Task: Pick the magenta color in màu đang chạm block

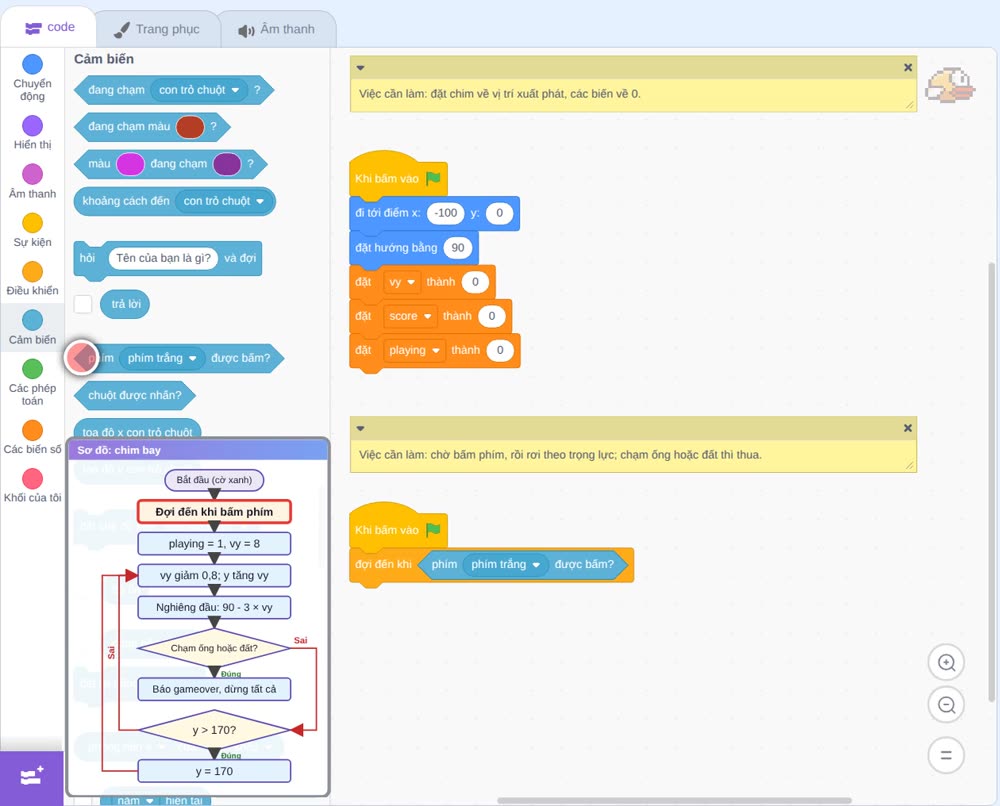Action: [x=131, y=164]
